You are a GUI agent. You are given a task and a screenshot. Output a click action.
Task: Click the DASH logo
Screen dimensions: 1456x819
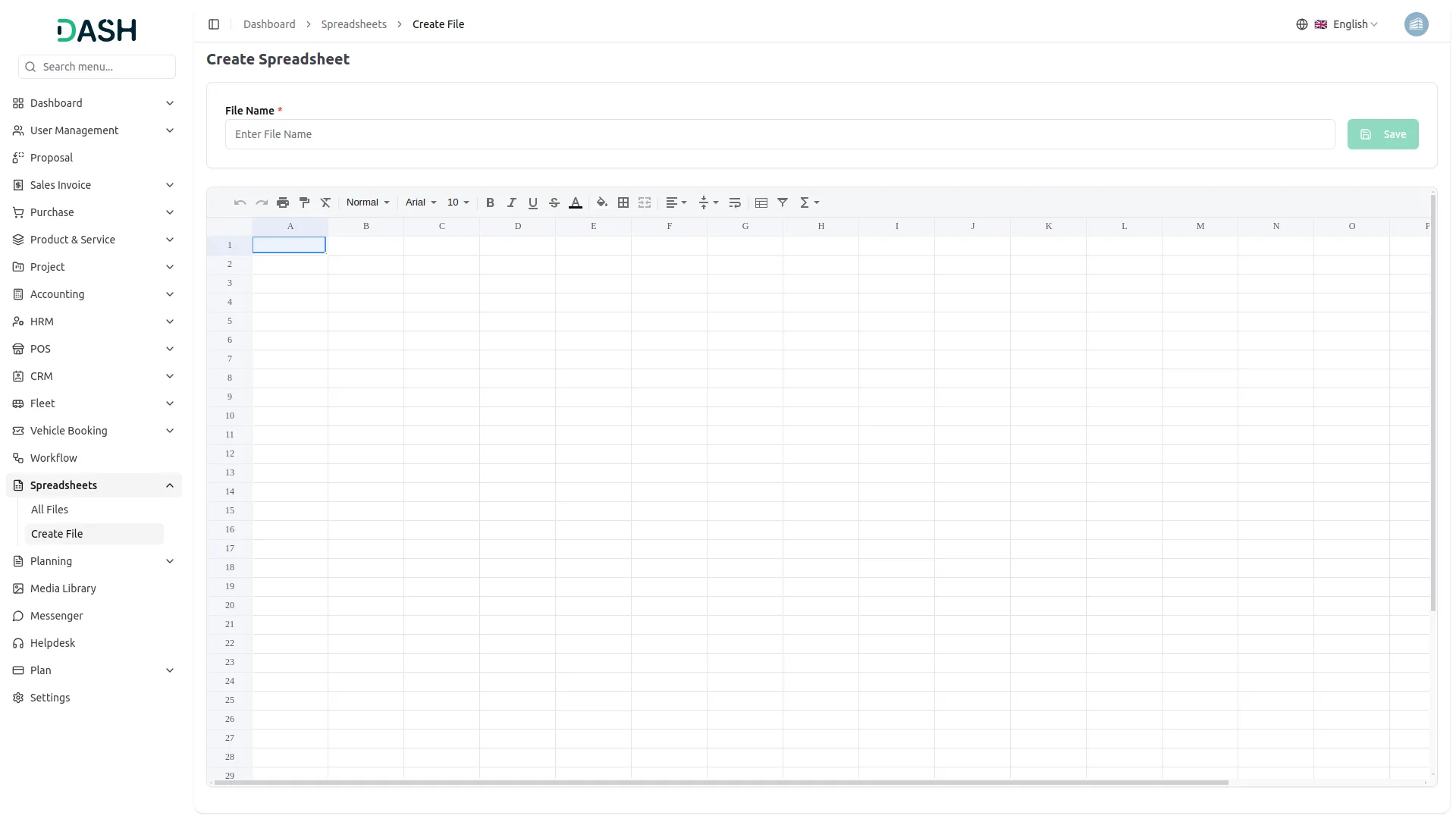tap(97, 30)
